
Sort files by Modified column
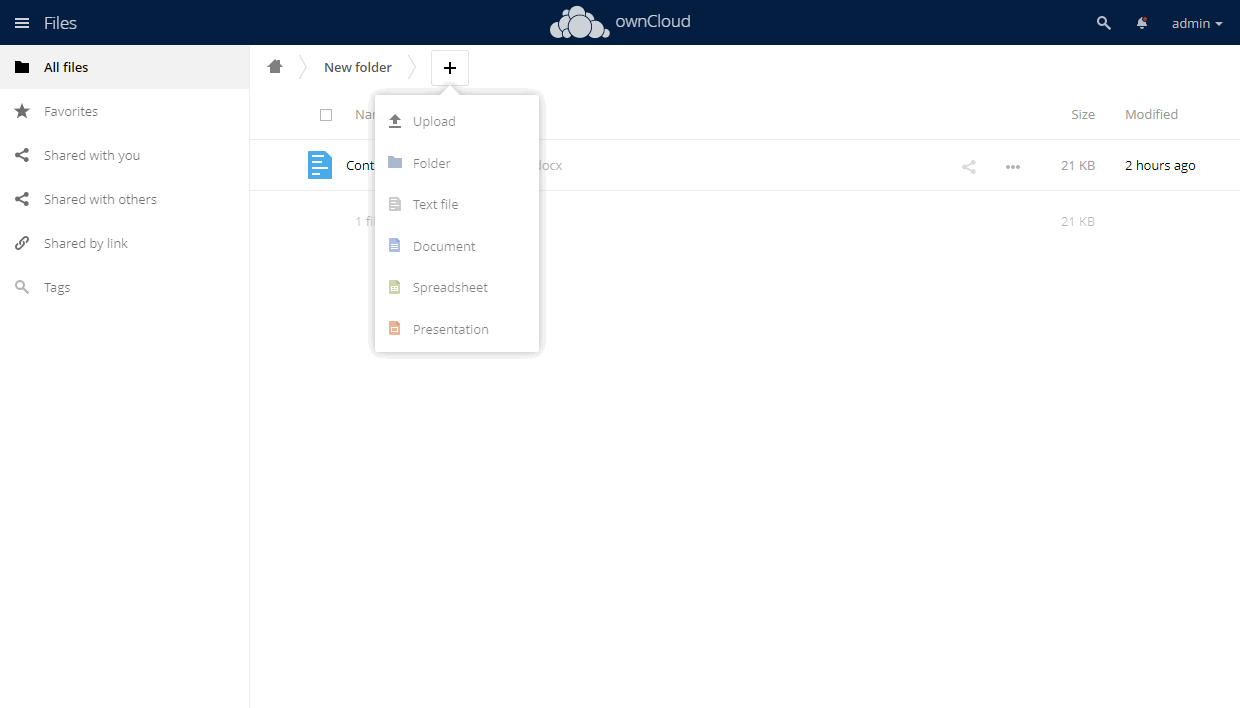[1151, 114]
